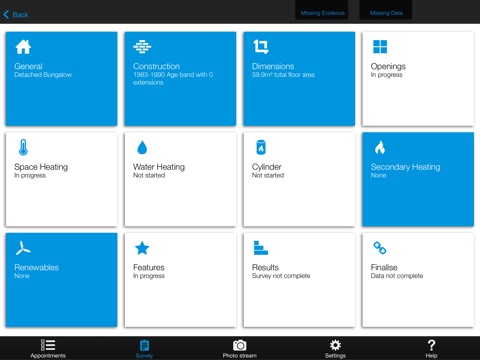Switch to the Settings tab label
The width and height of the screenshot is (480, 360).
pyautogui.click(x=335, y=356)
